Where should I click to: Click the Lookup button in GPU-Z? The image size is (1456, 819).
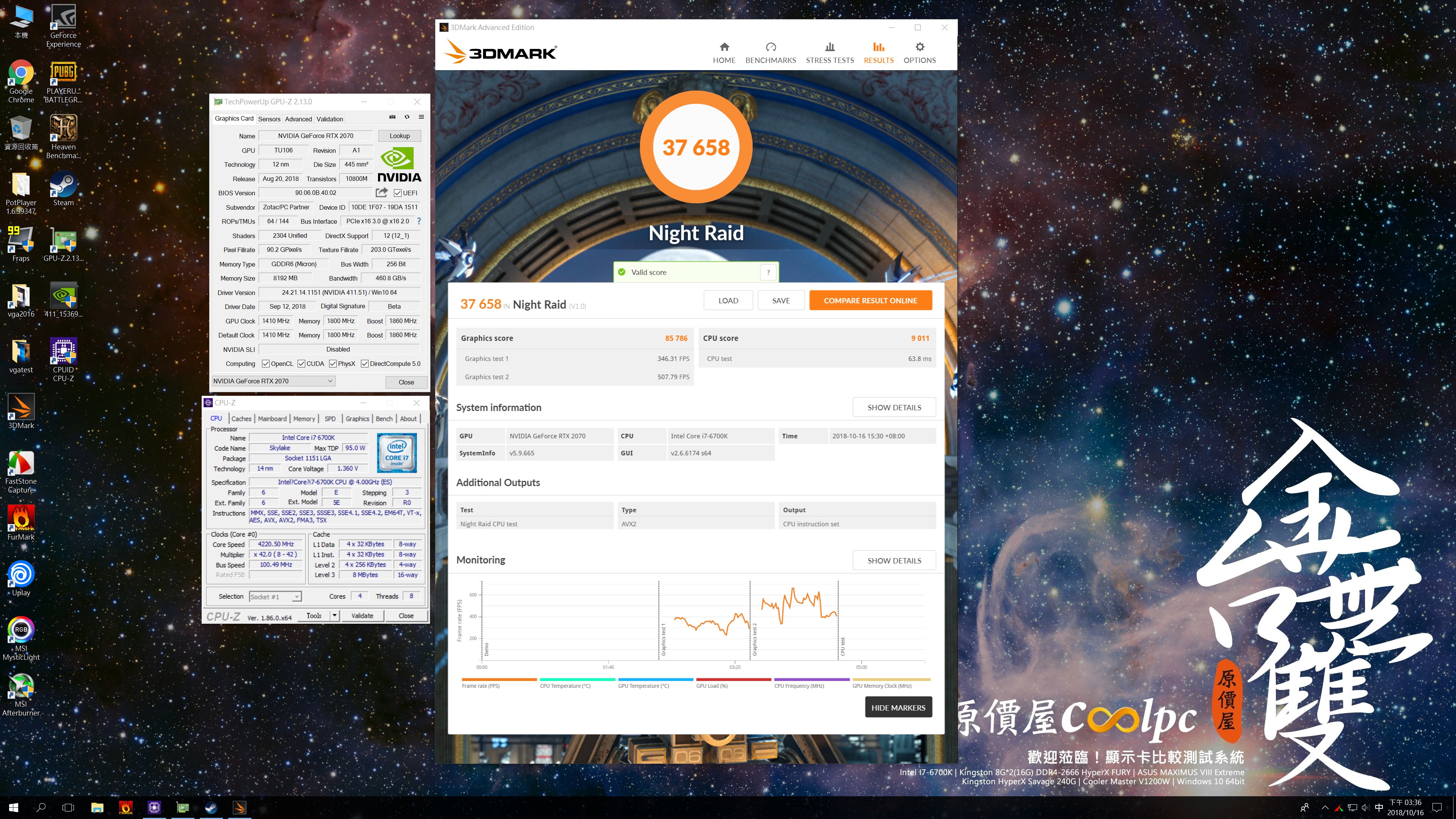point(399,136)
